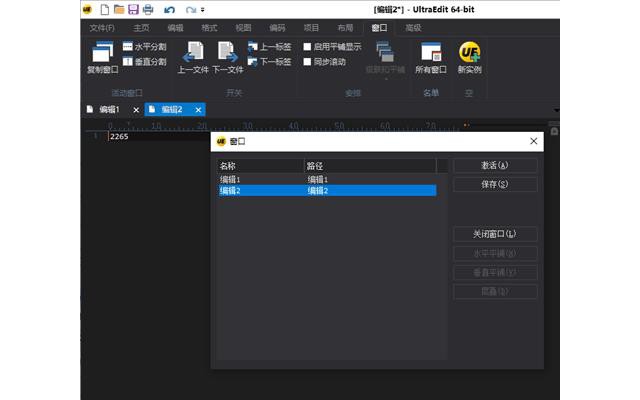
Task: Go to 上一文件 previous file
Action: pyautogui.click(x=193, y=57)
